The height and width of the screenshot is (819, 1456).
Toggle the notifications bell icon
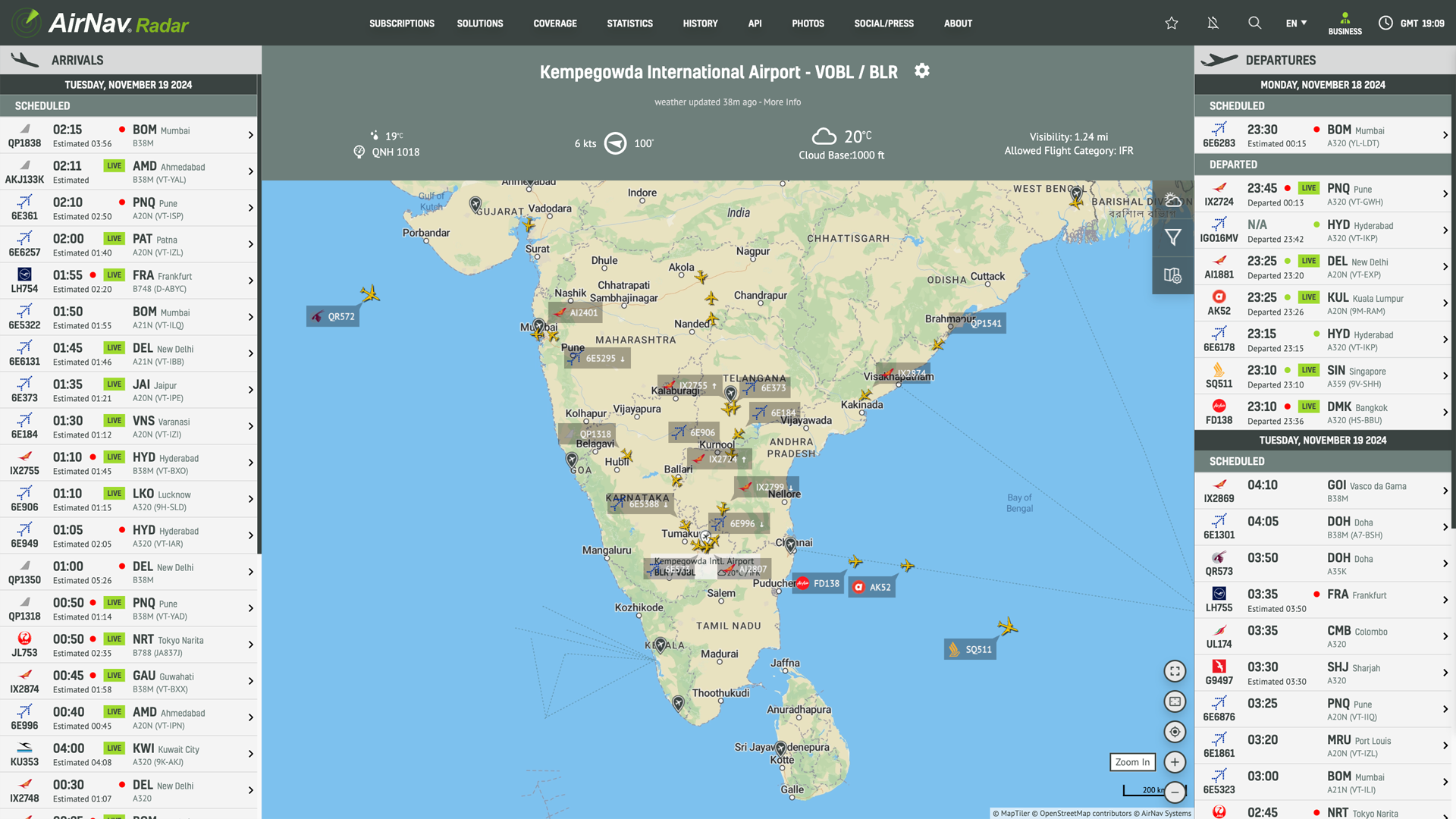tap(1213, 23)
